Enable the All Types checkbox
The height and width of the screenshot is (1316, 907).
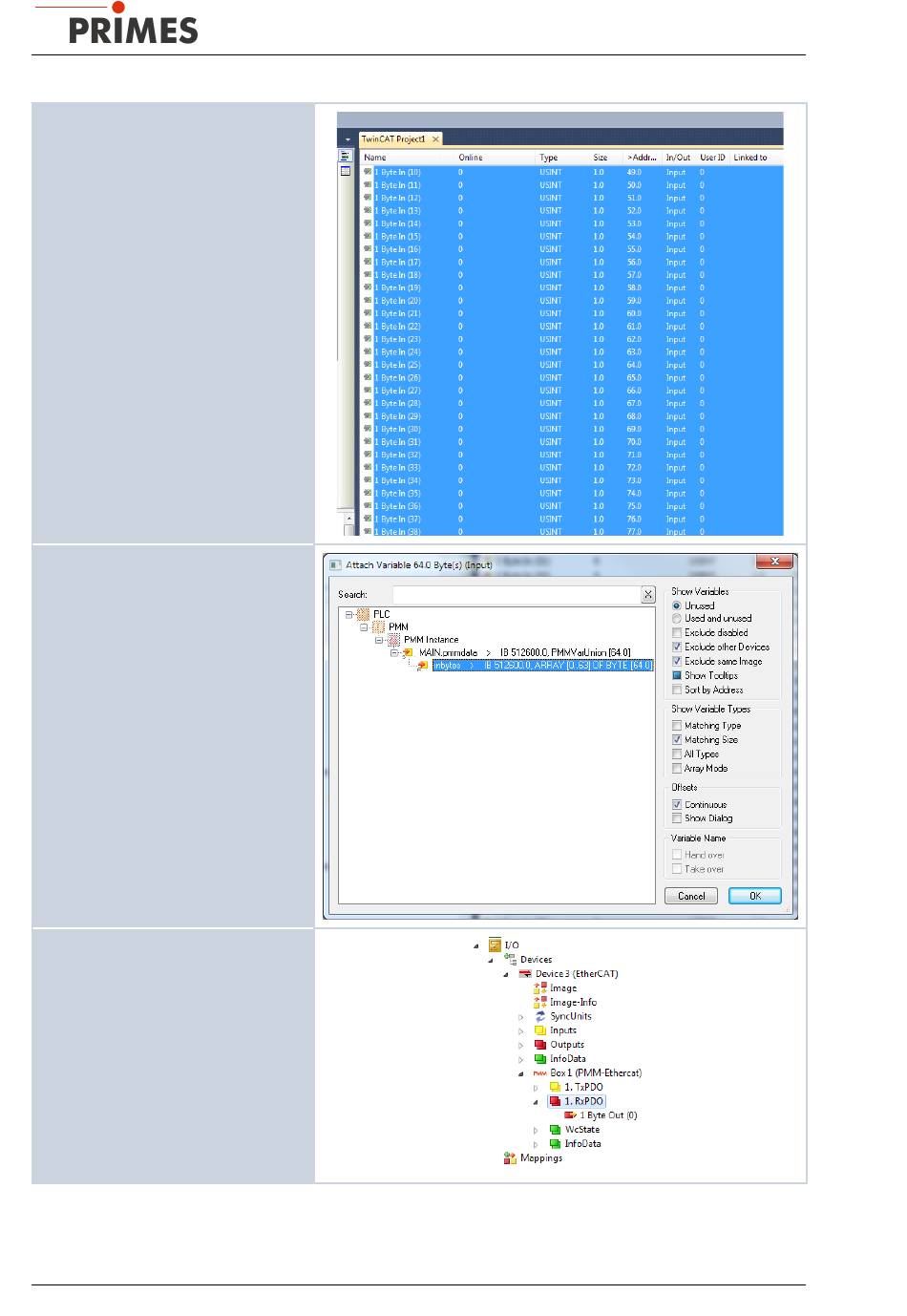coord(677,754)
